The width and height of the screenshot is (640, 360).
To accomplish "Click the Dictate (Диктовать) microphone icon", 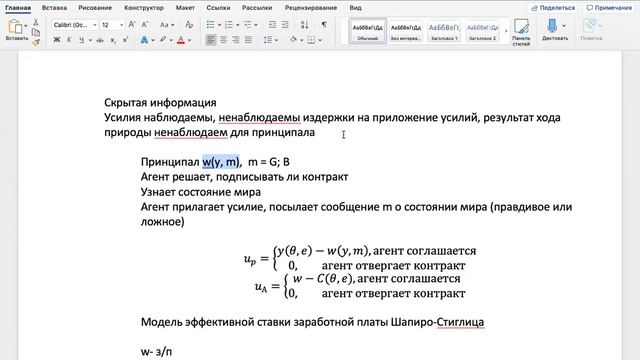I will pyautogui.click(x=552, y=26).
